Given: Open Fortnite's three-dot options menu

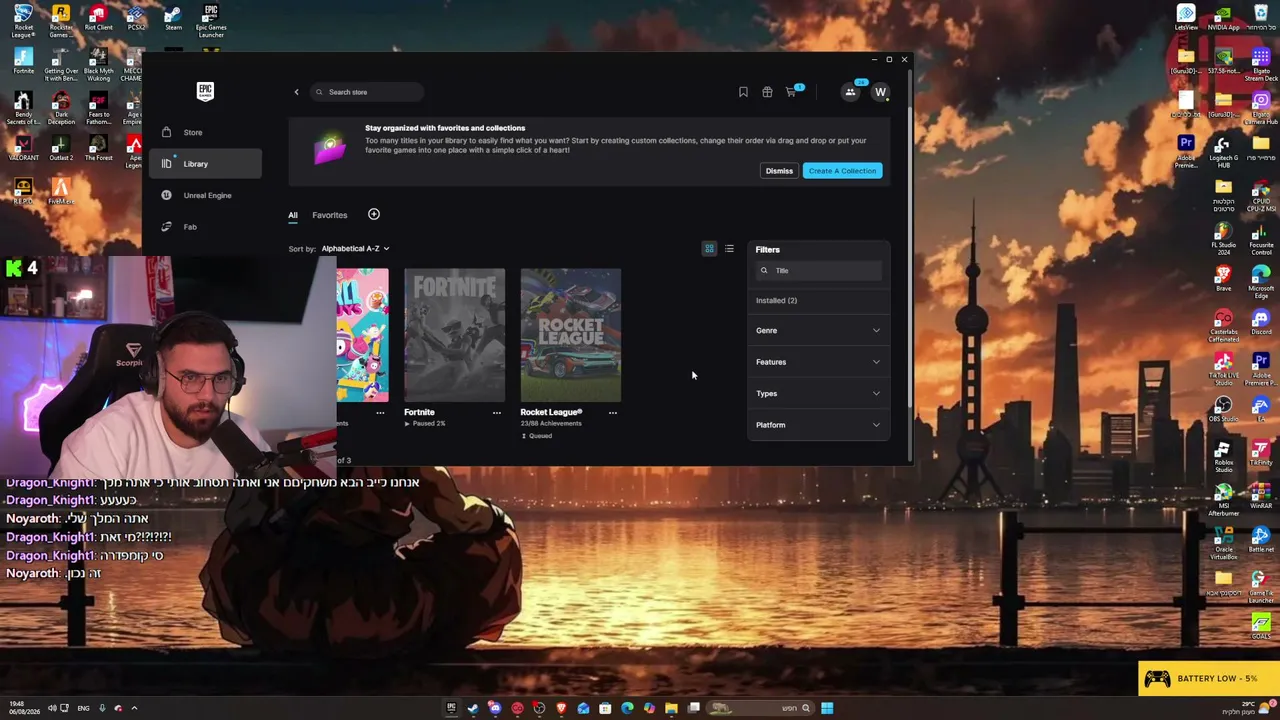Looking at the screenshot, I should click(496, 412).
